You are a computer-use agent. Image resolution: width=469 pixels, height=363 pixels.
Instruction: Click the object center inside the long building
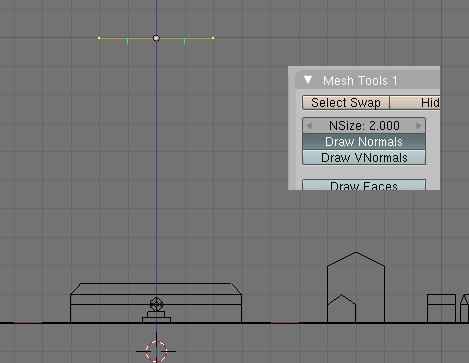(x=156, y=304)
